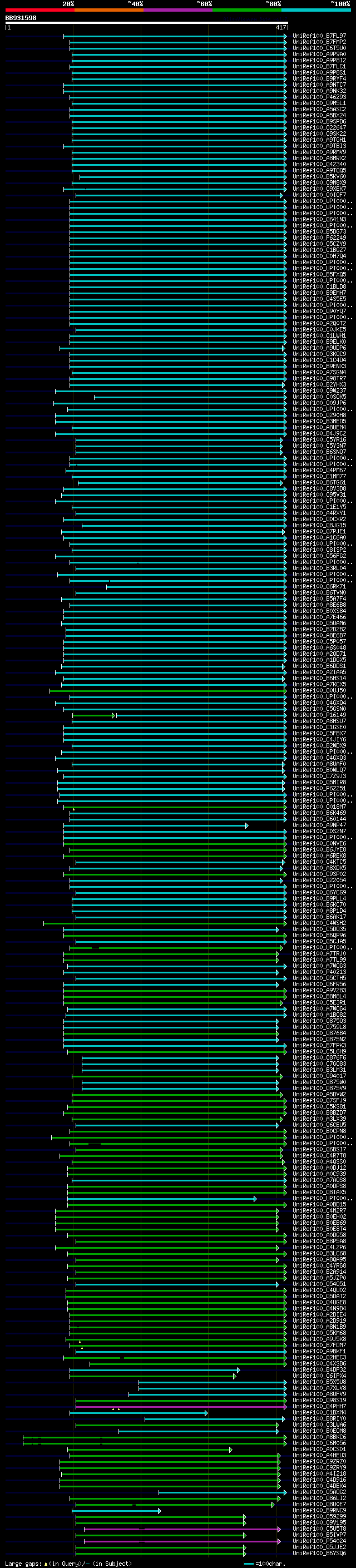Click the red ~20% identity legend segment

[39, 10]
